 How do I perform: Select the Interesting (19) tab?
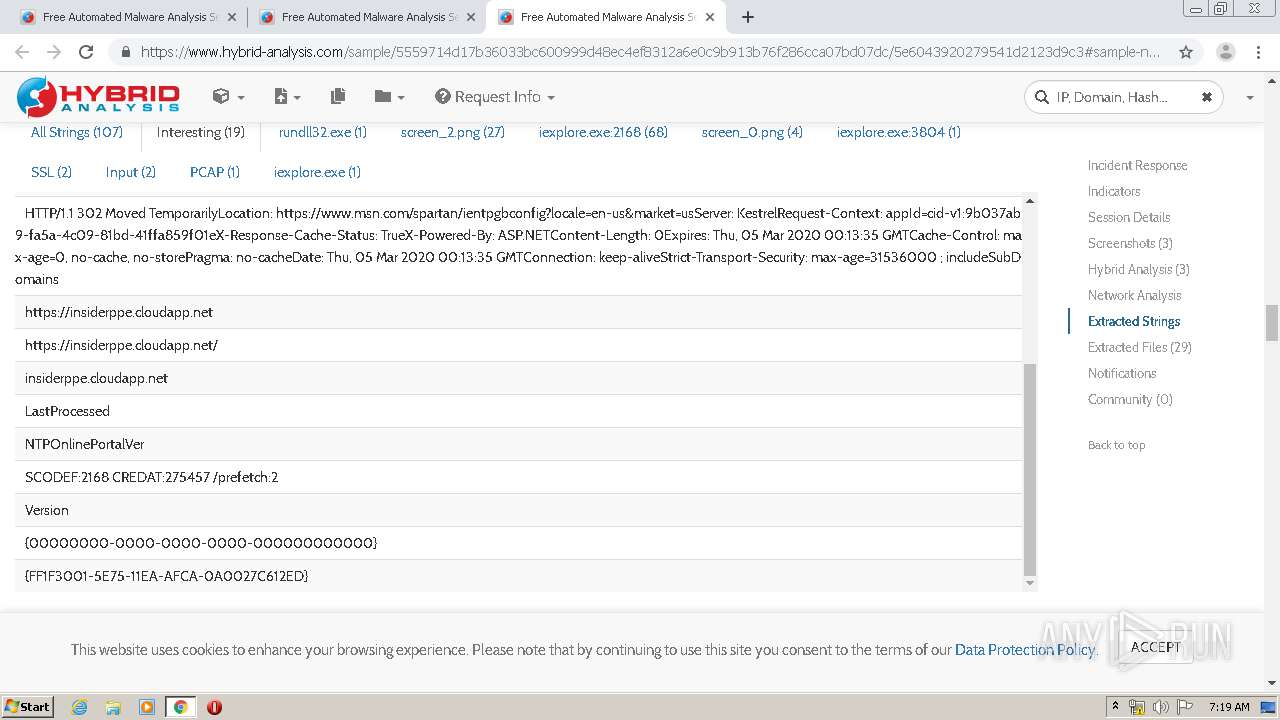coord(200,132)
